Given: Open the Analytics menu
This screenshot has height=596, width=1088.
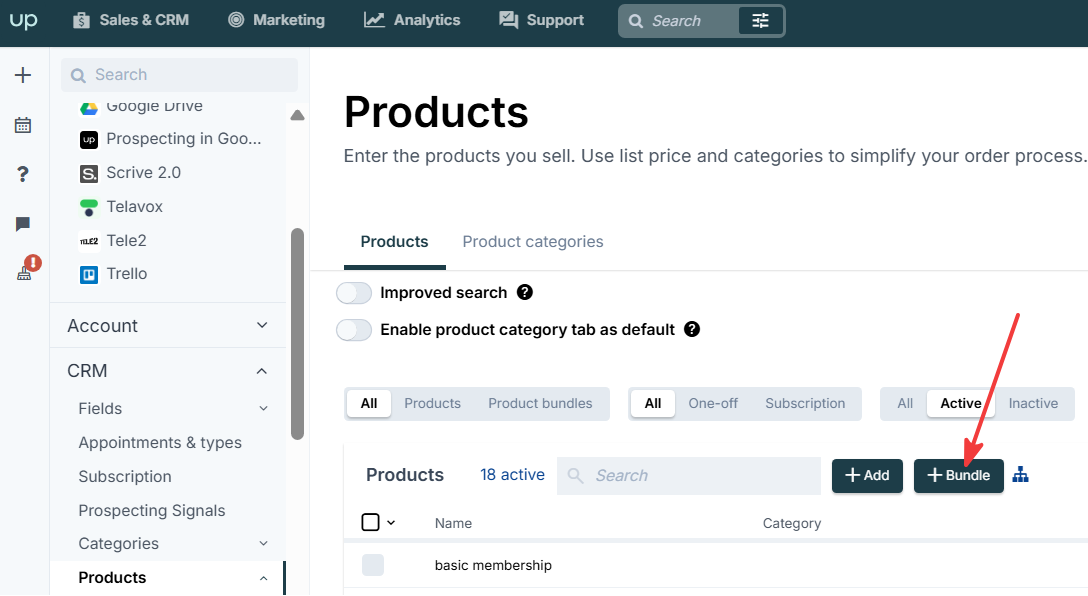Looking at the screenshot, I should (x=412, y=20).
